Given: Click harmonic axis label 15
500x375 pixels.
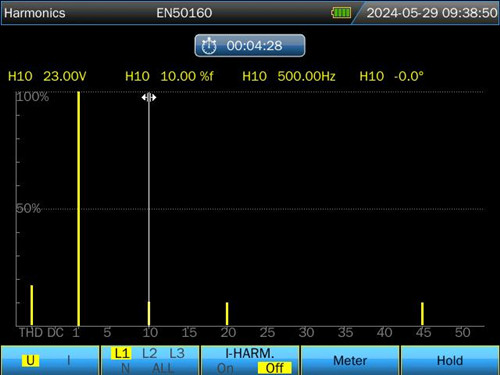Looking at the screenshot, I should (189, 333).
